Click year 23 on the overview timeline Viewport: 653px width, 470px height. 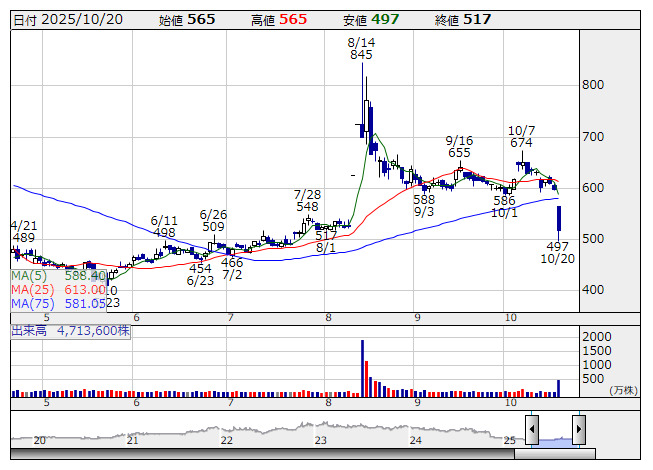[x=320, y=440]
